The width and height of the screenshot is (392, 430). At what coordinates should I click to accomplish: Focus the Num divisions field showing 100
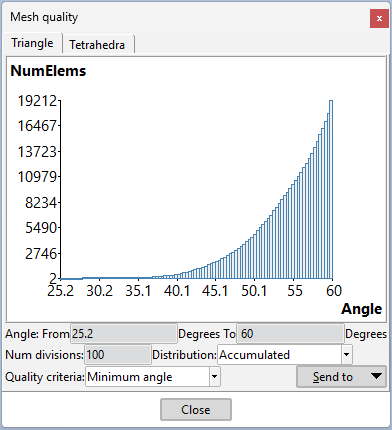click(x=118, y=355)
